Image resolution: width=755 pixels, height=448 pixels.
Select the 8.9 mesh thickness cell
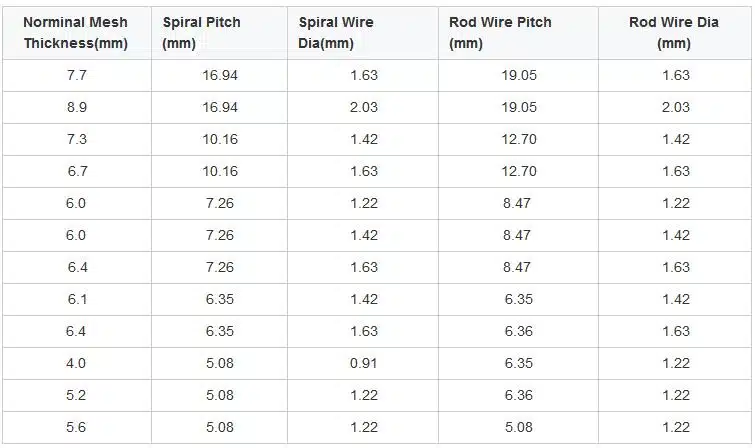pos(77,107)
